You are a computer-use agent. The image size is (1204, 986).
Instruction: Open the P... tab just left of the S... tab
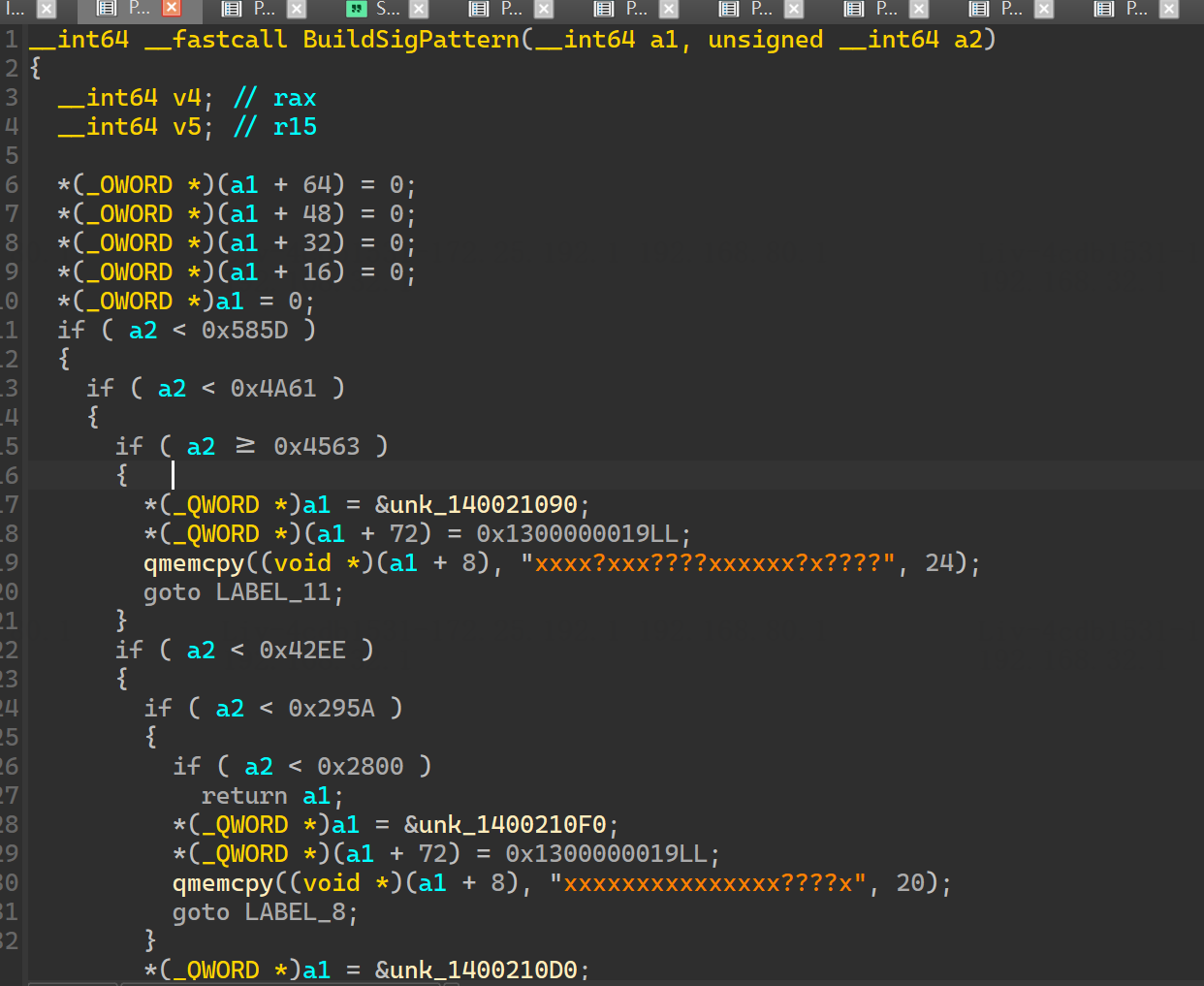[264, 9]
